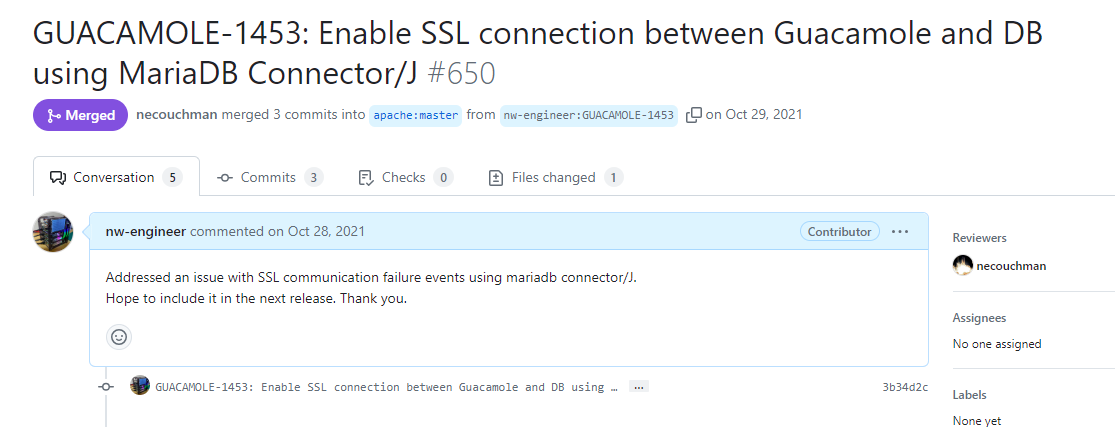Click the commit message GUACAMOLE-1453 link
Viewport: 1115px width, 427px height.
pyautogui.click(x=386, y=387)
